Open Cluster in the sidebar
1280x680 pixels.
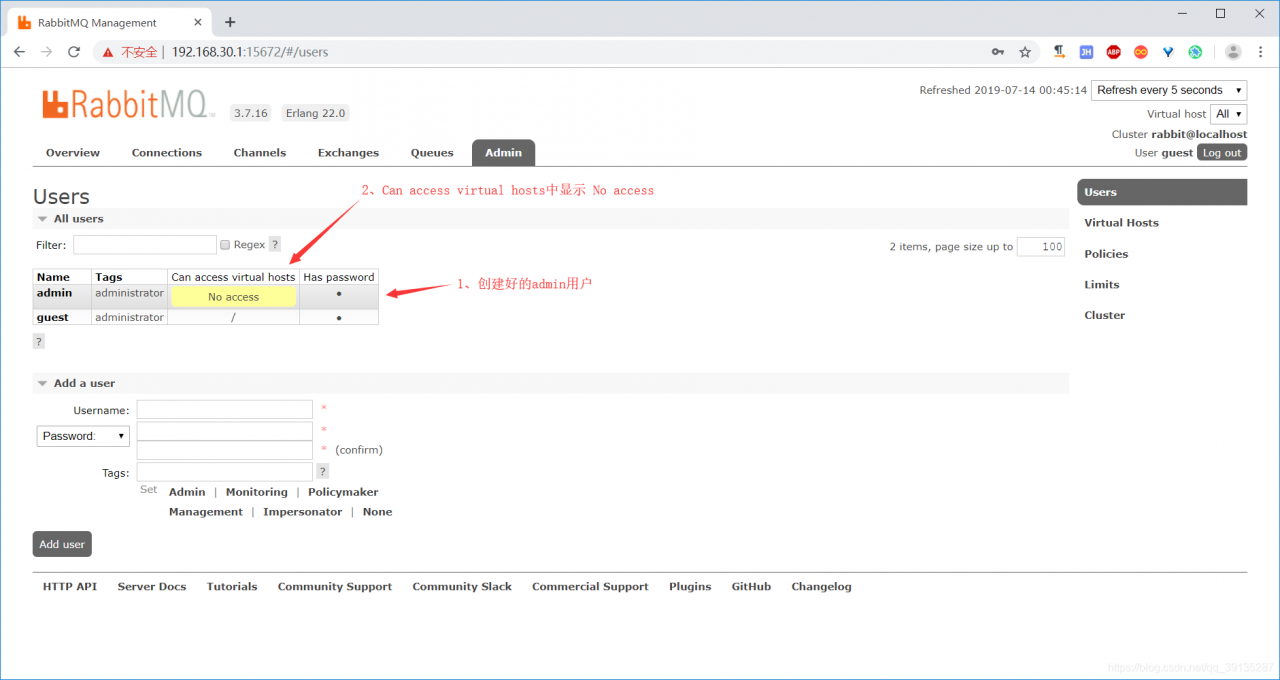[x=1105, y=315]
